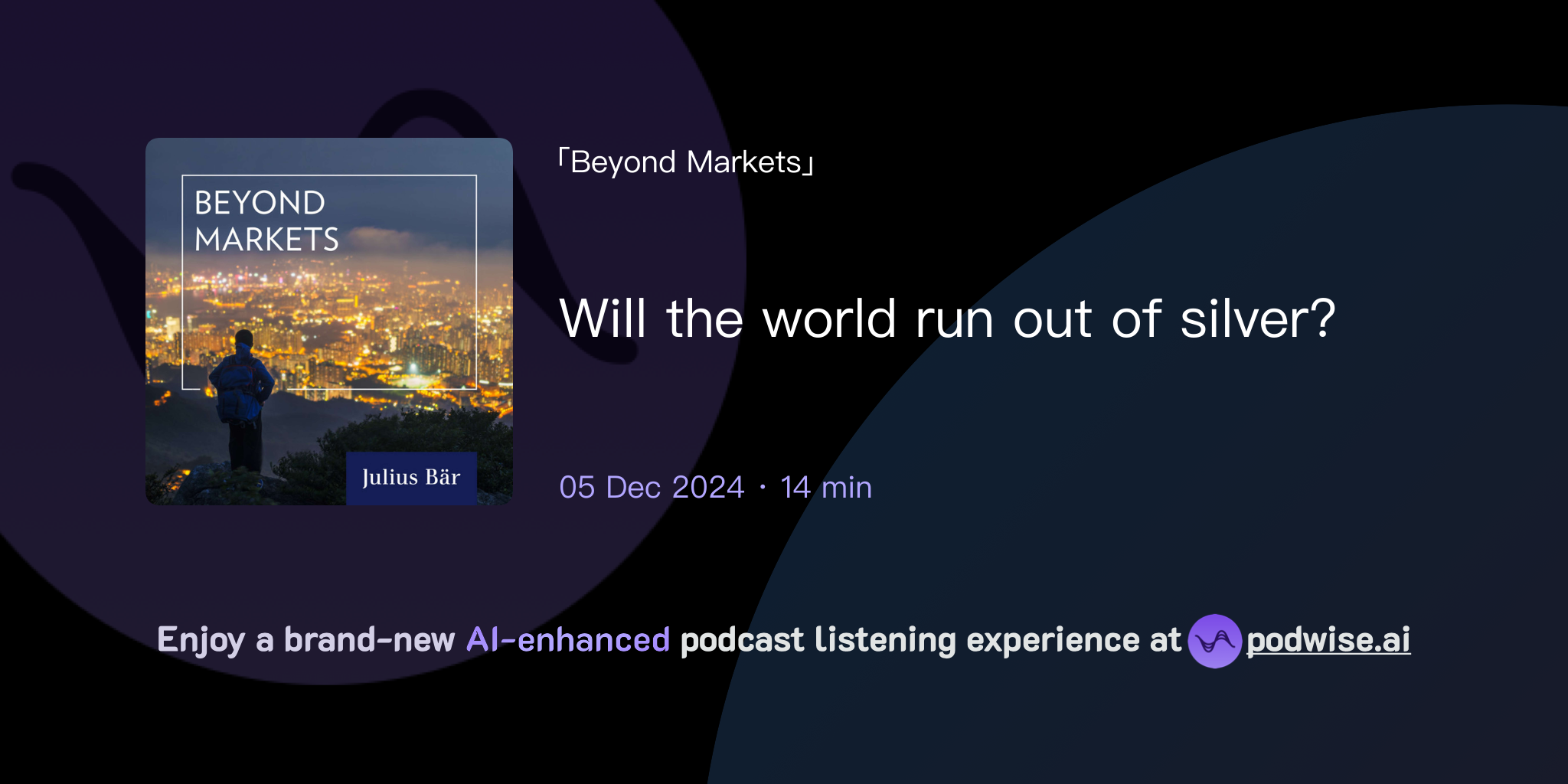Click the AI-enhanced highlighted text

coord(567,639)
